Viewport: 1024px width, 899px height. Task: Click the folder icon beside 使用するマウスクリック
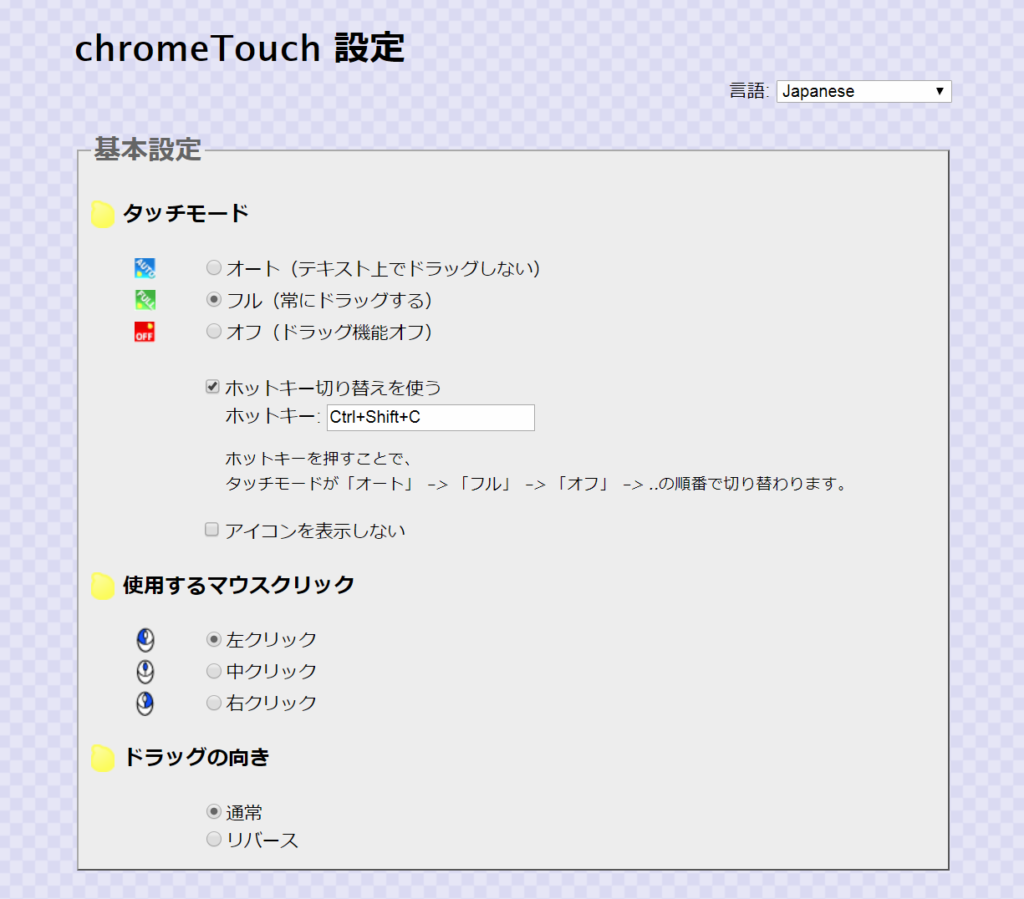click(101, 584)
